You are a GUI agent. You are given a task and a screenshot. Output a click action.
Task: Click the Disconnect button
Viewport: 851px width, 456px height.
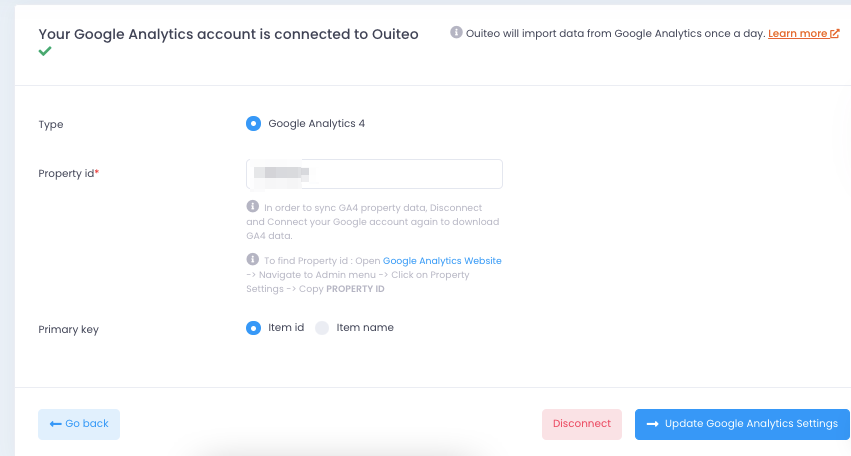(x=582, y=424)
